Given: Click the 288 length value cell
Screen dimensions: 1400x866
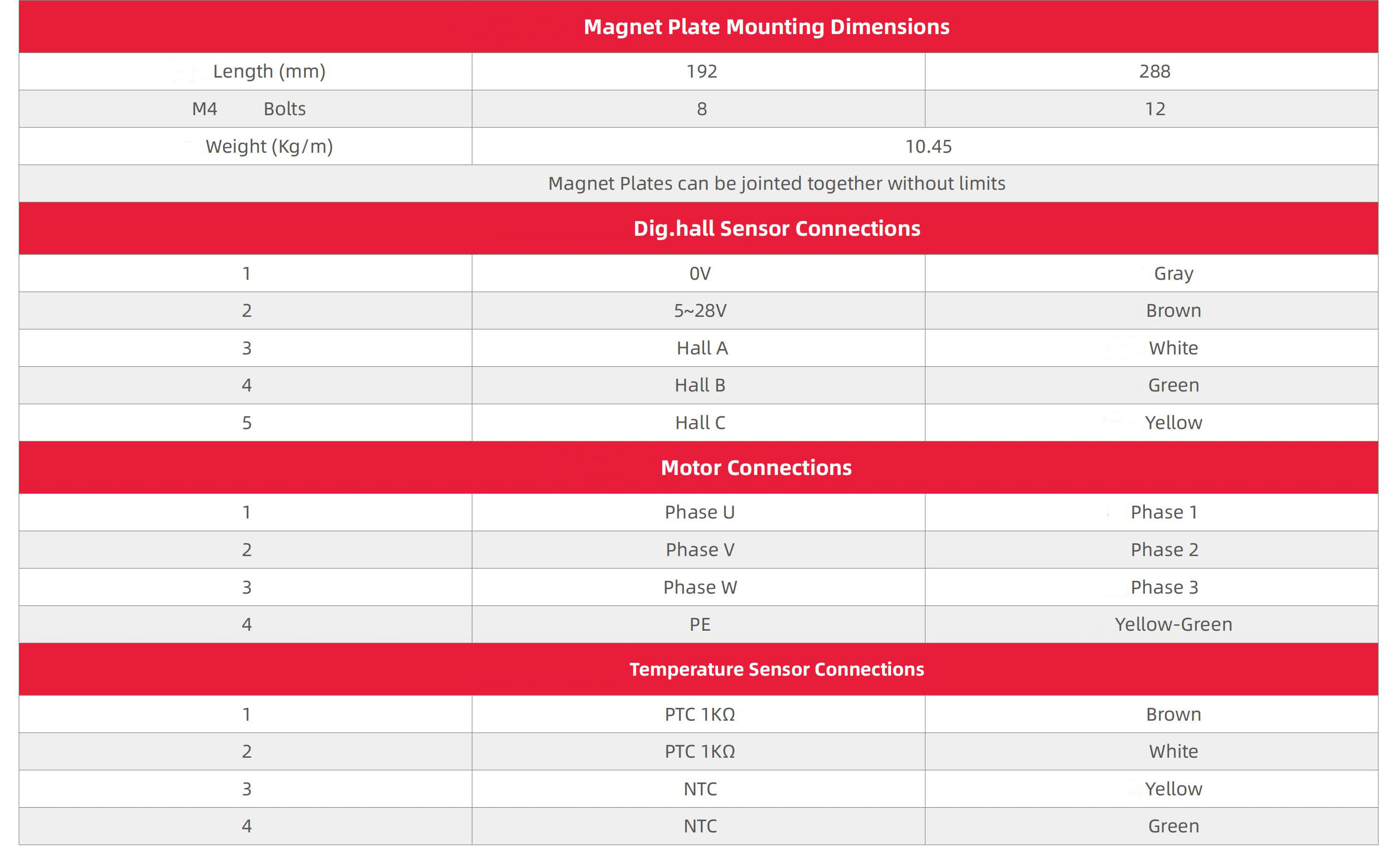Looking at the screenshot, I should point(1154,72).
